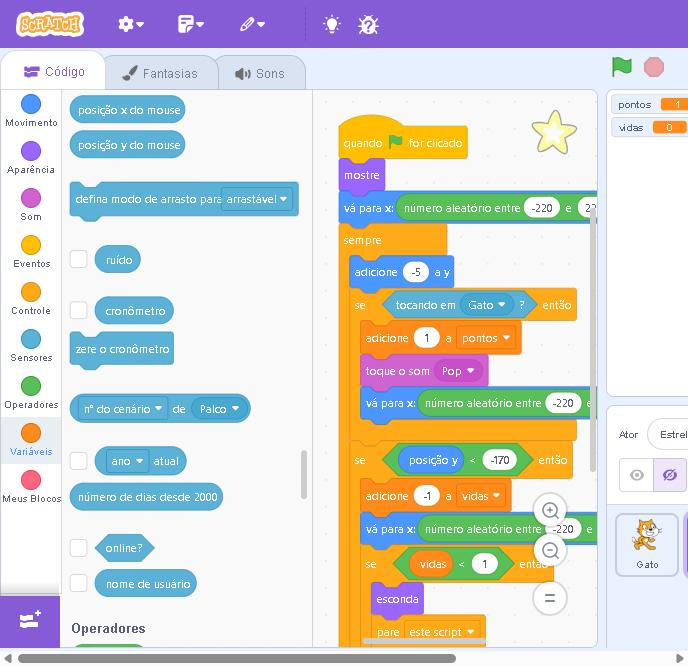Click the posição y do mouse block
The width and height of the screenshot is (688, 666).
128,145
